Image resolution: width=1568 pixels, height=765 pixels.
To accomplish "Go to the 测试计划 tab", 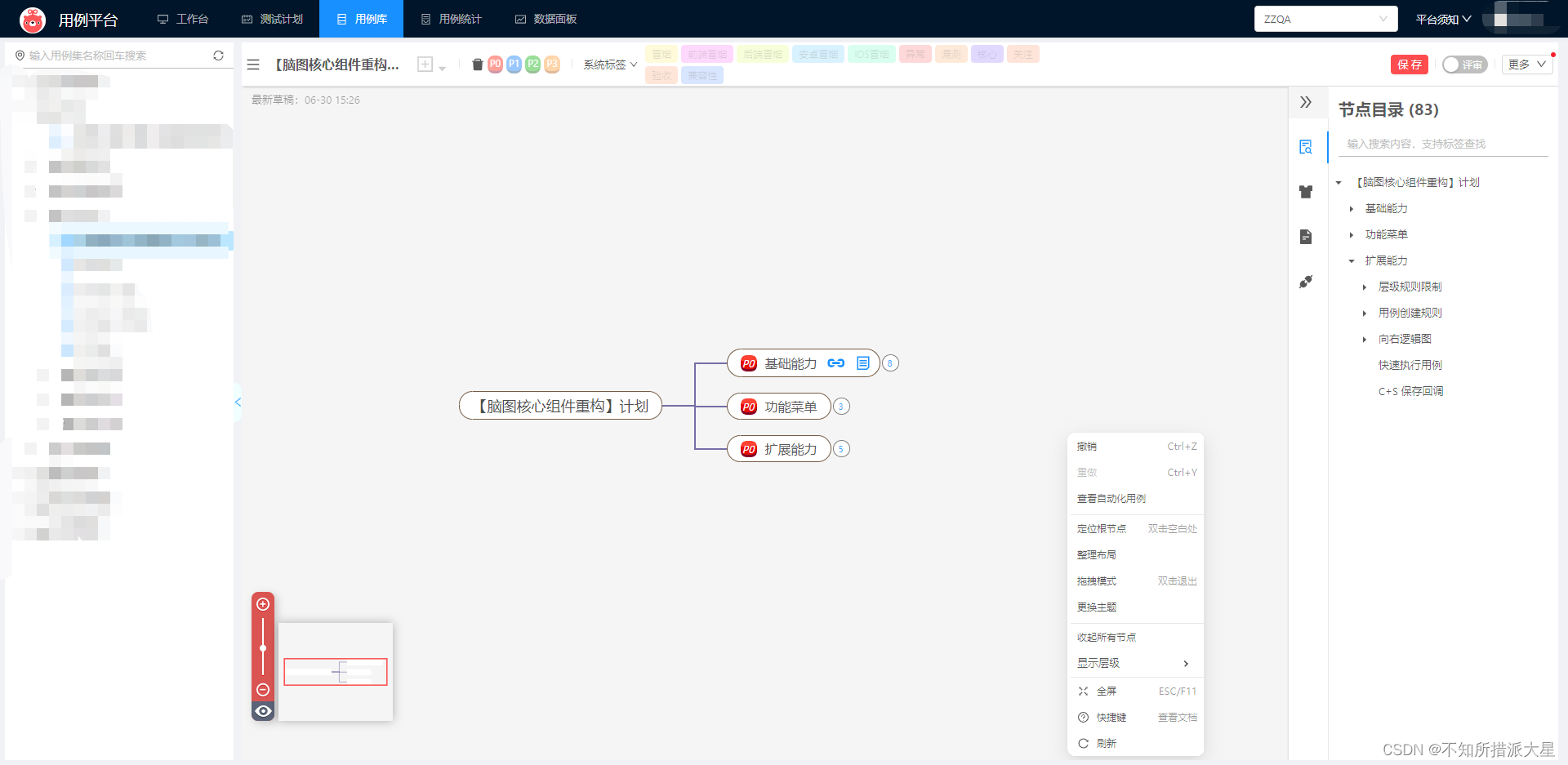I will (x=272, y=19).
